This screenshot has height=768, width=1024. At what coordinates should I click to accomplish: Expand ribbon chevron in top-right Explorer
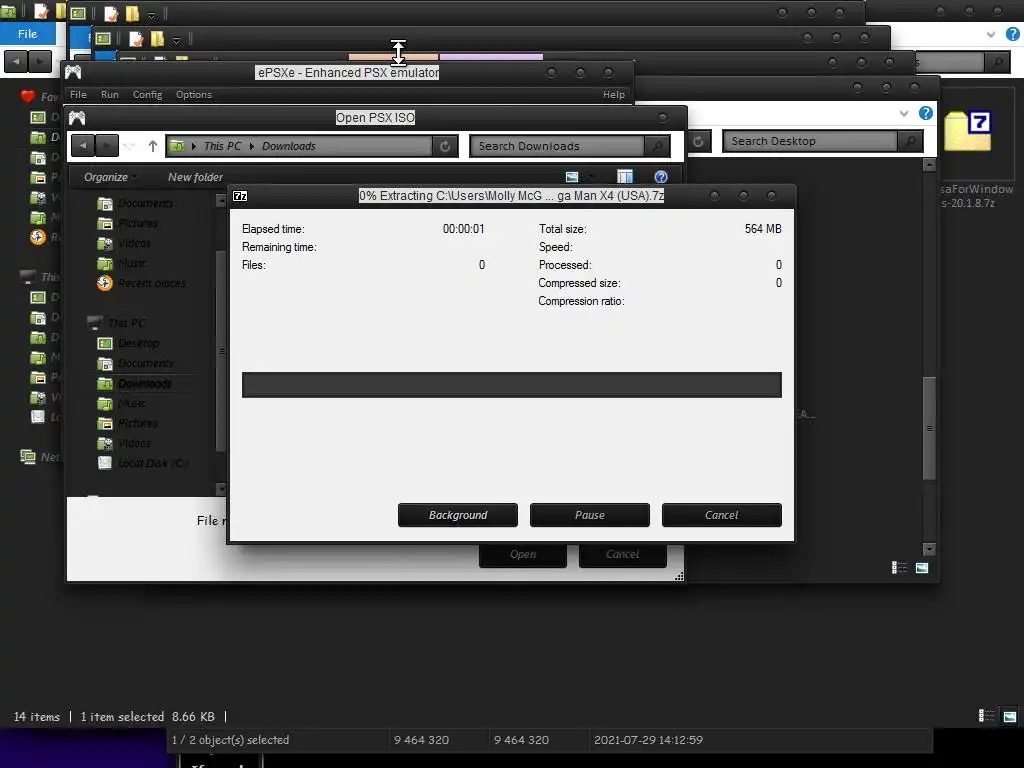pos(991,34)
